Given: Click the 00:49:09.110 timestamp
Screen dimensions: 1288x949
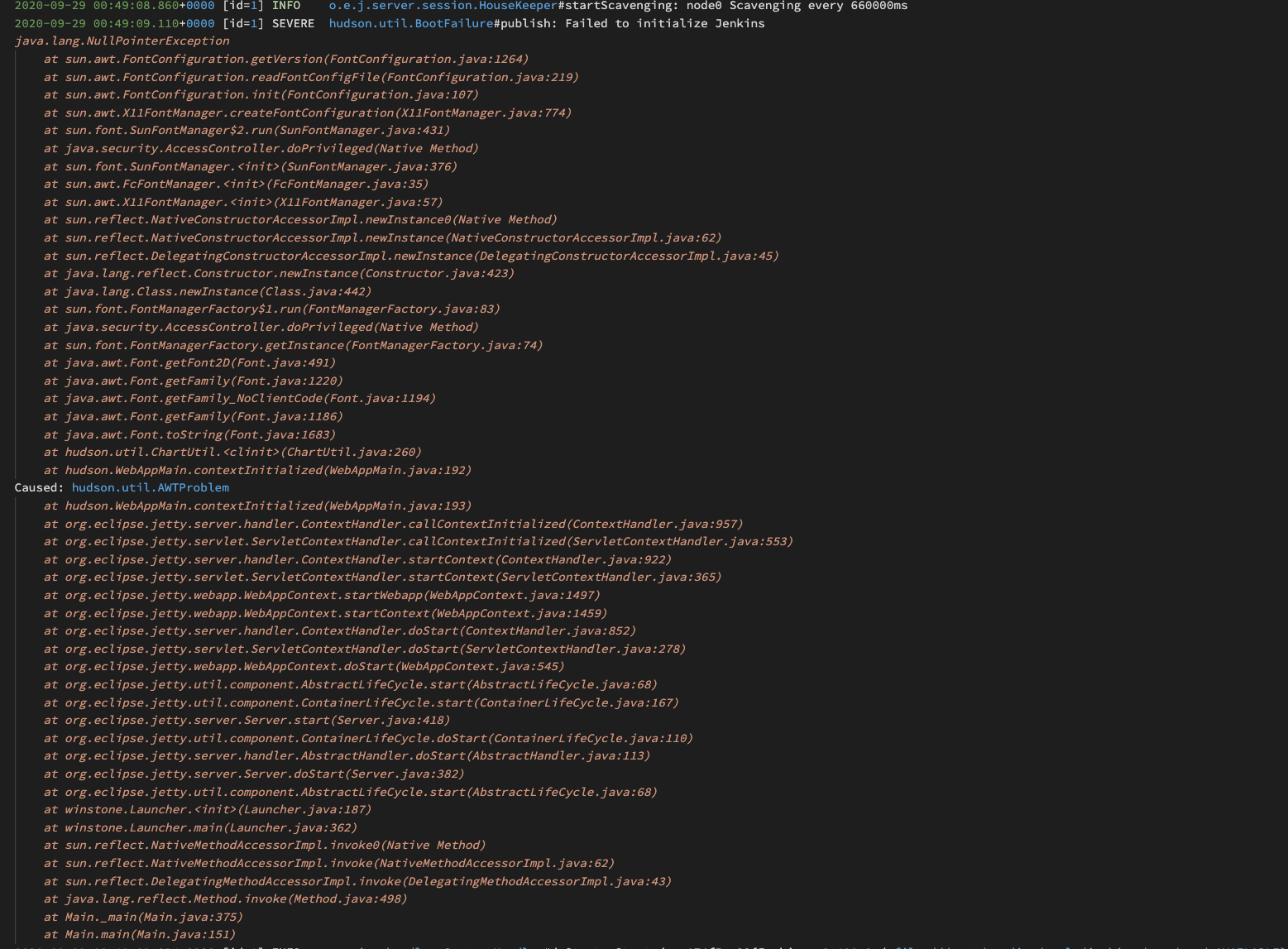Looking at the screenshot, I should tap(136, 23).
